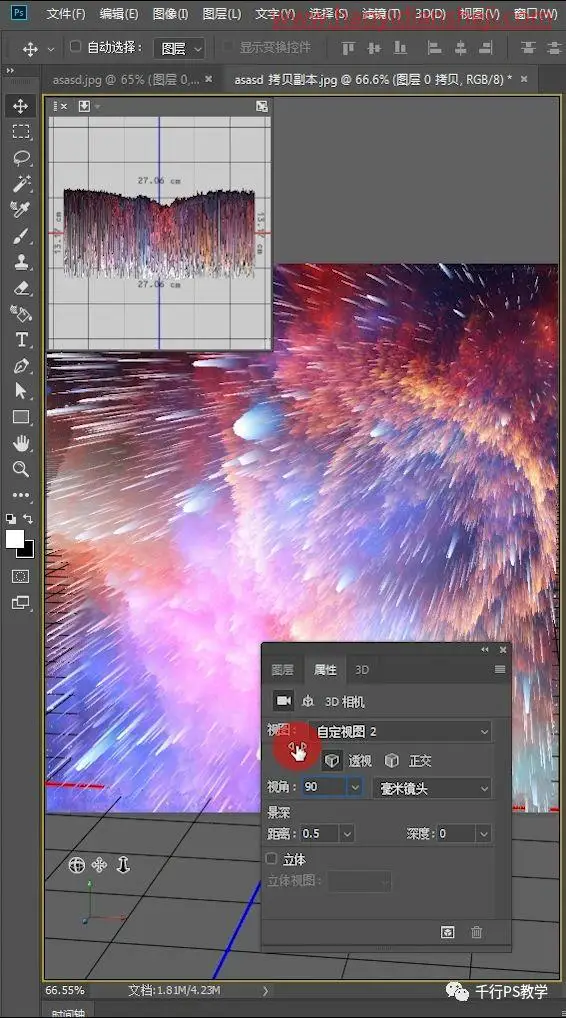Select the Eraser tool
Screen dimensions: 566x1018
[x=21, y=288]
